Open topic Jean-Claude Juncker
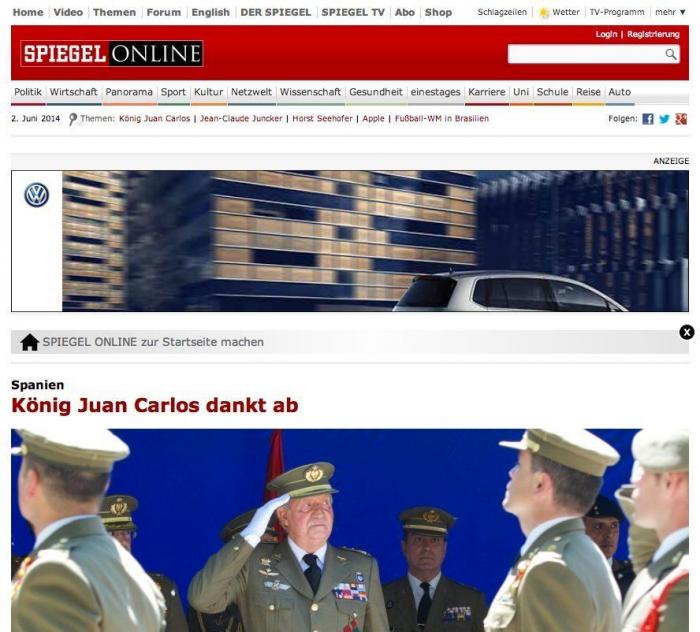Image resolution: width=700 pixels, height=632 pixels. 241,119
